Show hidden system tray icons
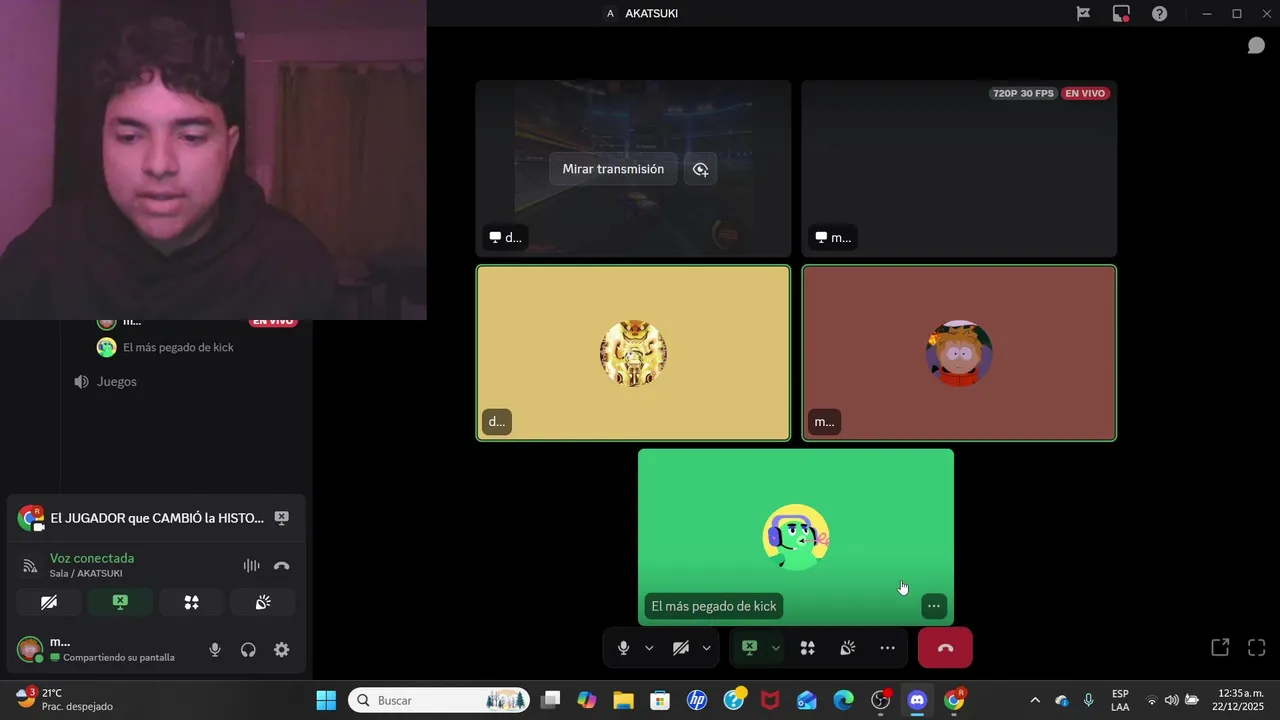 click(x=1035, y=700)
